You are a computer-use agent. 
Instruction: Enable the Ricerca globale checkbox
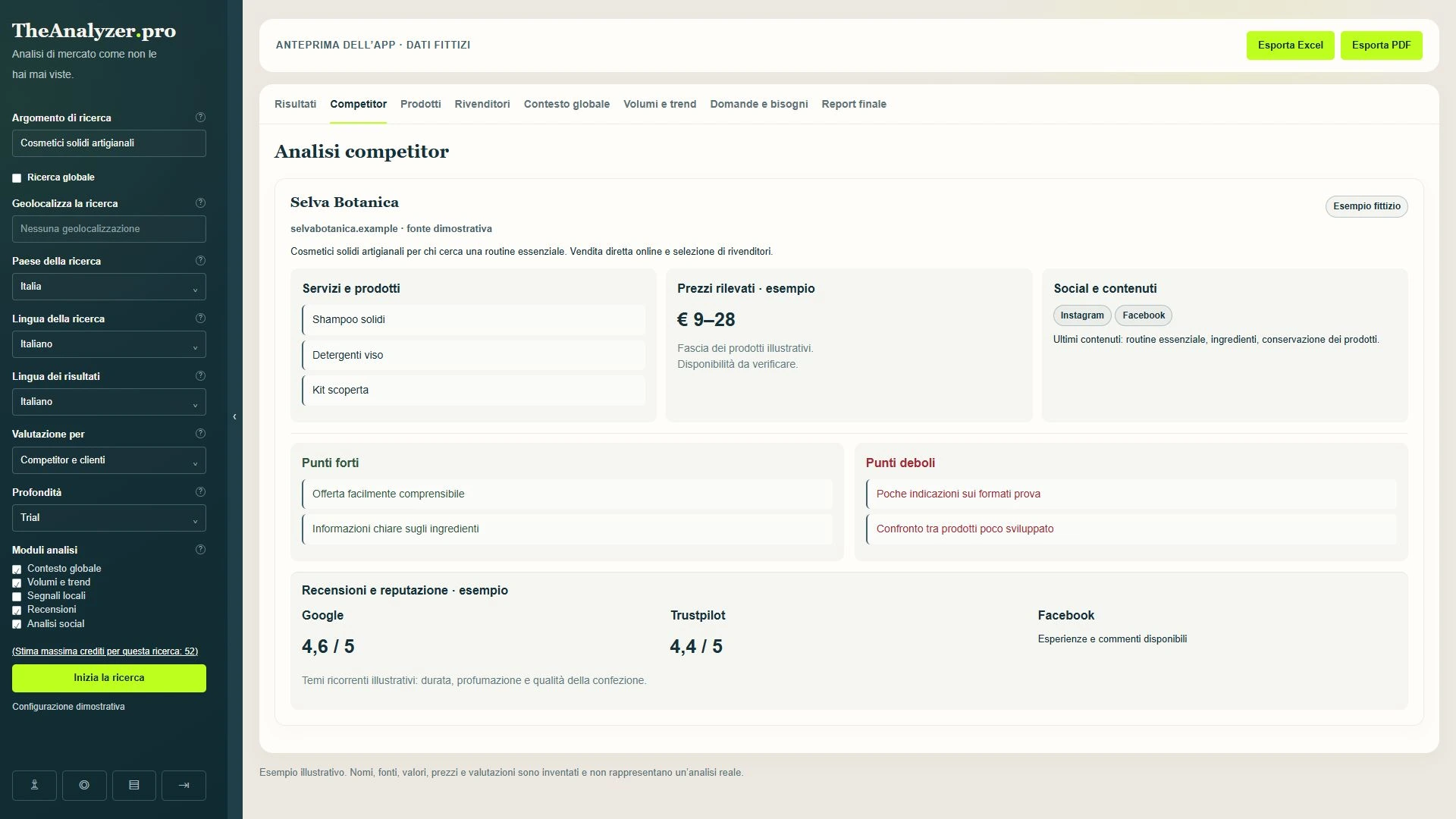click(17, 178)
